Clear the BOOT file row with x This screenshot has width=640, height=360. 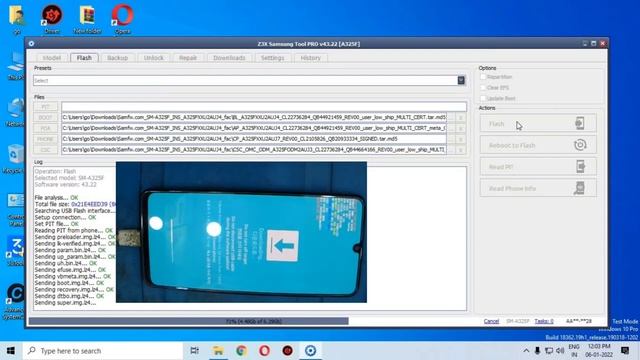(x=461, y=118)
